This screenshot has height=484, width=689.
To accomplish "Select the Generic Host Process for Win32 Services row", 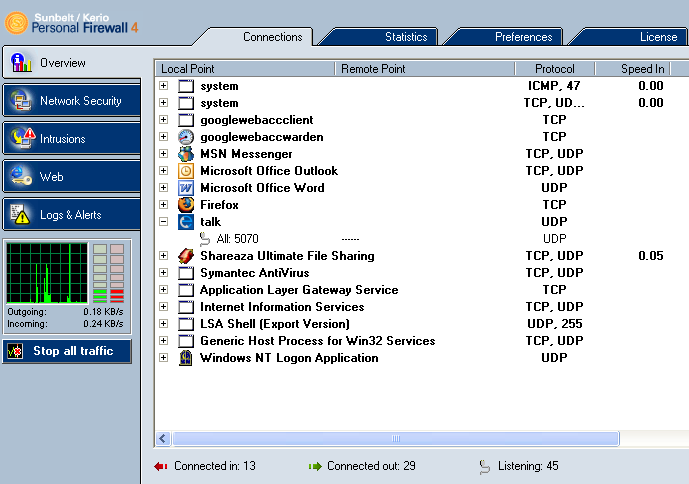I will click(x=422, y=341).
